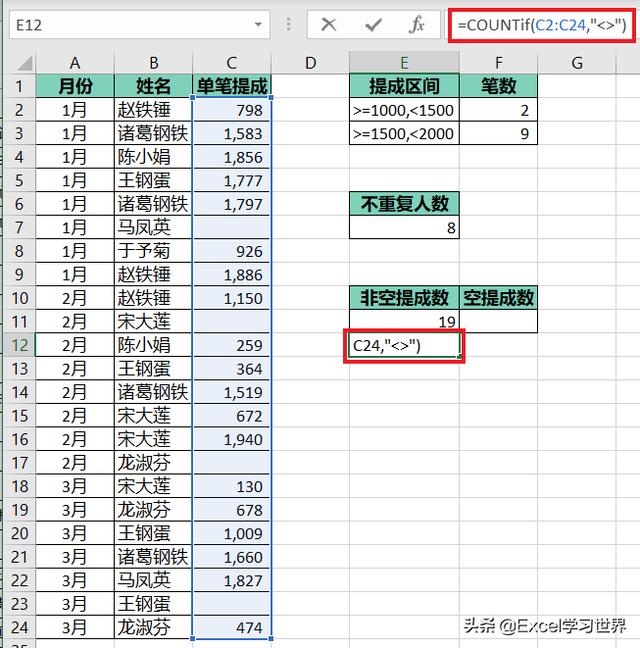Click the cell with value 926

pos(231,251)
